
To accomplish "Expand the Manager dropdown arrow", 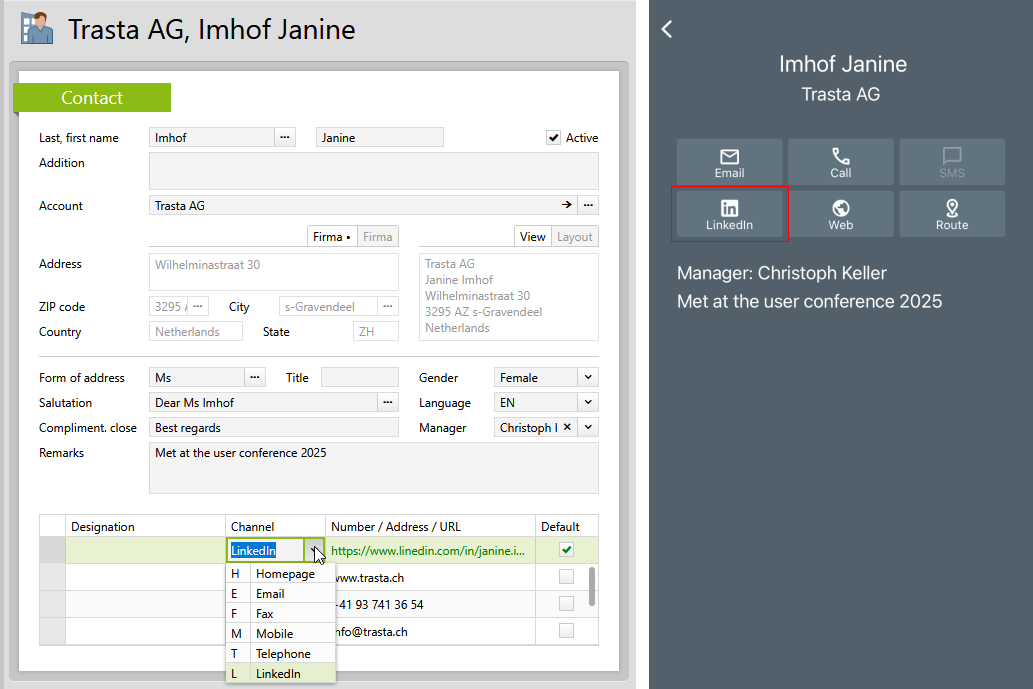I will (588, 428).
